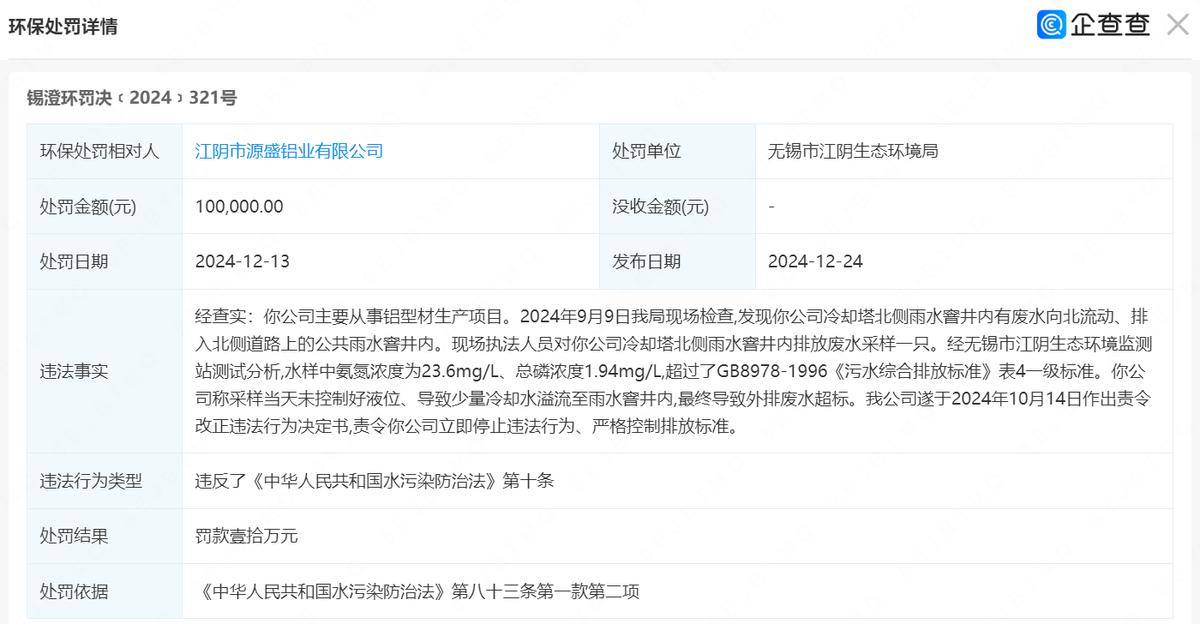Close the 环保处罚详情 dialog
1200x624 pixels.
[x=1177, y=25]
